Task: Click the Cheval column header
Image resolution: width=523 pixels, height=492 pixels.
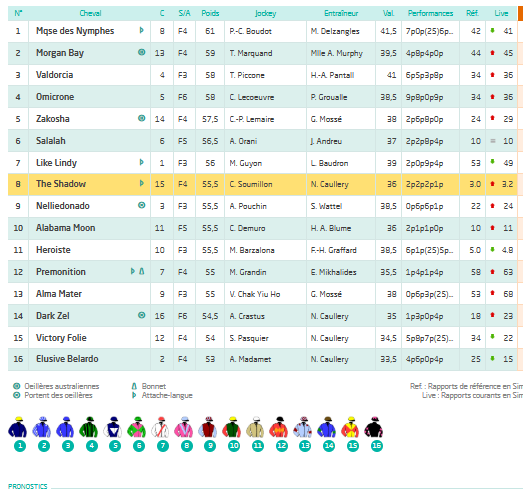Action: 90,13
